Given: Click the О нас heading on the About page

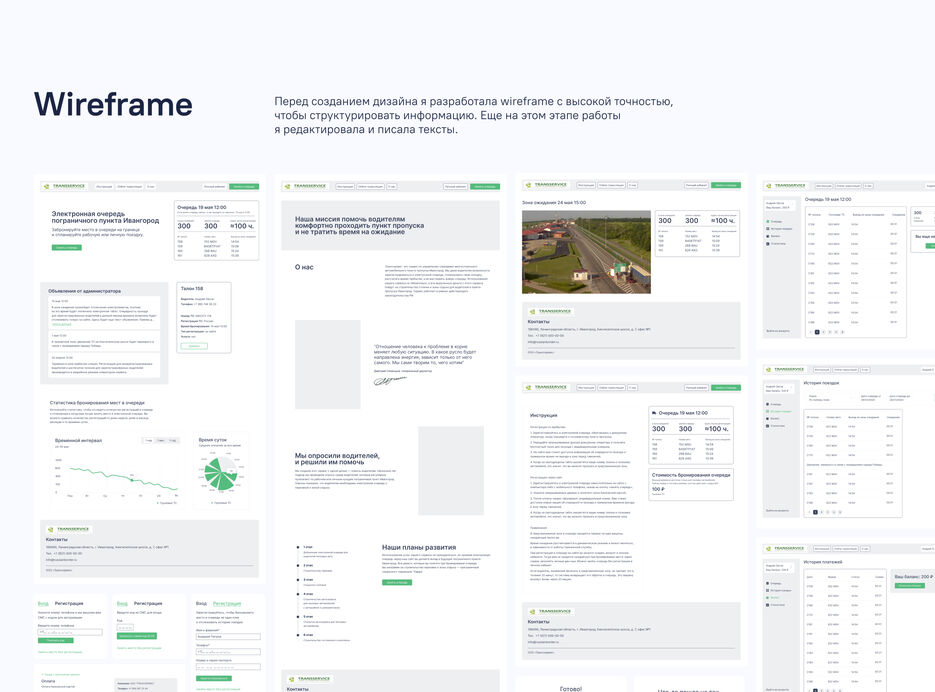Looking at the screenshot, I should (x=304, y=267).
